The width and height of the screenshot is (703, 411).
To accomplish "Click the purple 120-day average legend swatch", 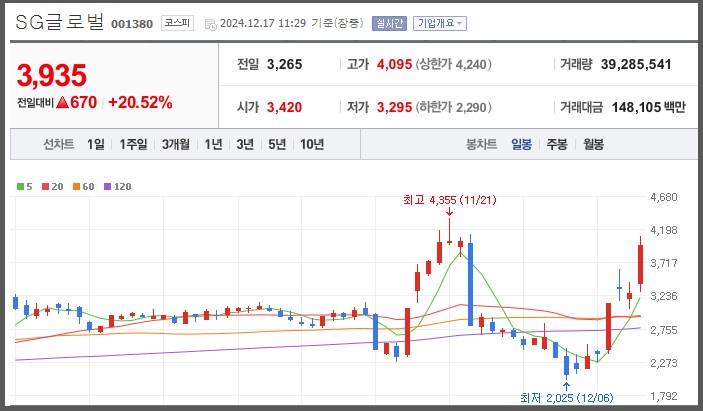I will pos(107,186).
